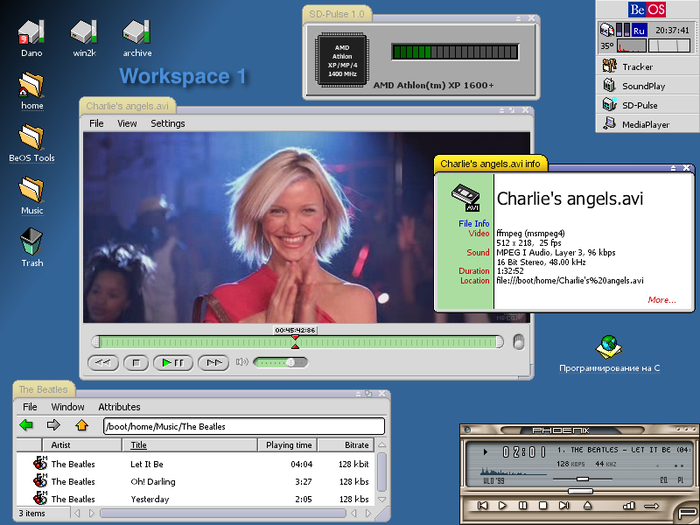
Task: Click the More... link in the file info panel
Action: 661,299
